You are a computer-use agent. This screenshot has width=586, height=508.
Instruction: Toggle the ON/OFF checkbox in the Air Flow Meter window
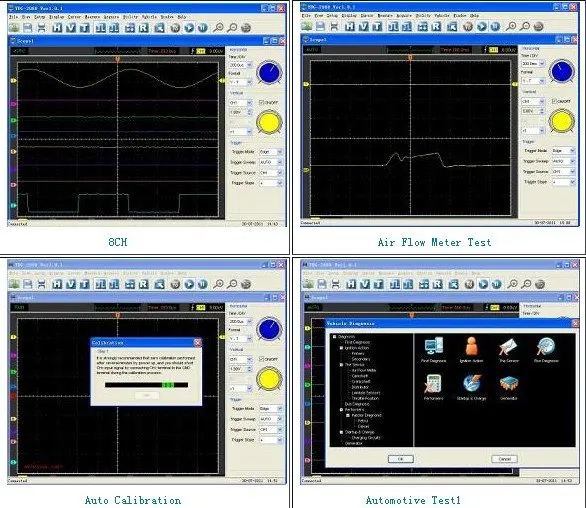[554, 101]
